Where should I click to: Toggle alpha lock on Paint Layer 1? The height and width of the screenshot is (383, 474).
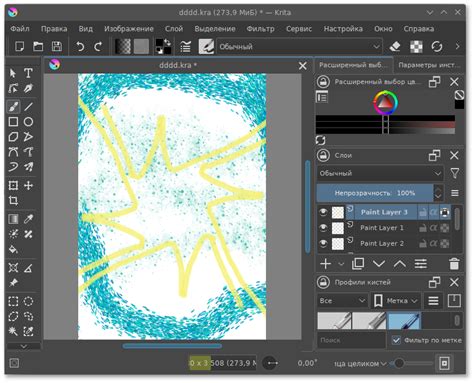tap(433, 228)
